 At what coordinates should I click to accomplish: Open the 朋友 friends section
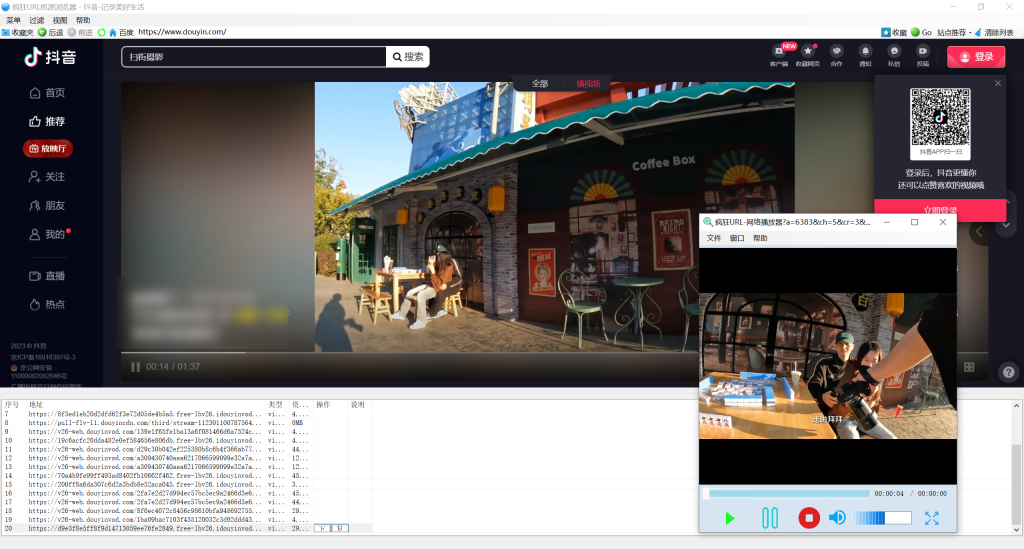pos(47,206)
